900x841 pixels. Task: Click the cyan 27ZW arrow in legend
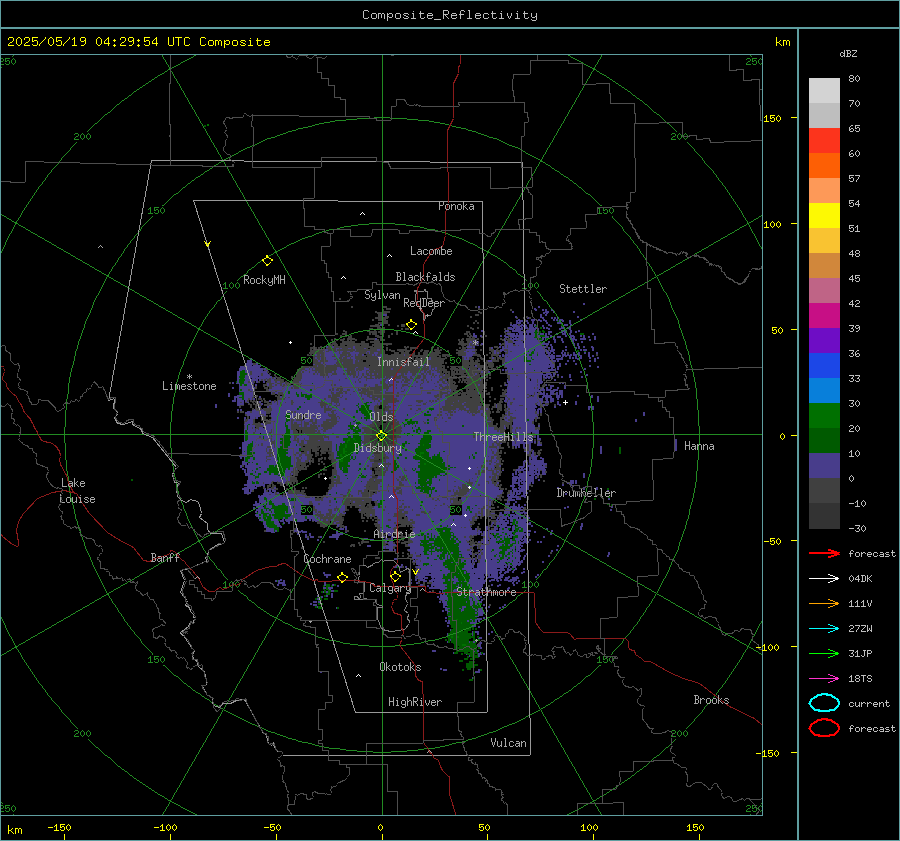pyautogui.click(x=824, y=629)
